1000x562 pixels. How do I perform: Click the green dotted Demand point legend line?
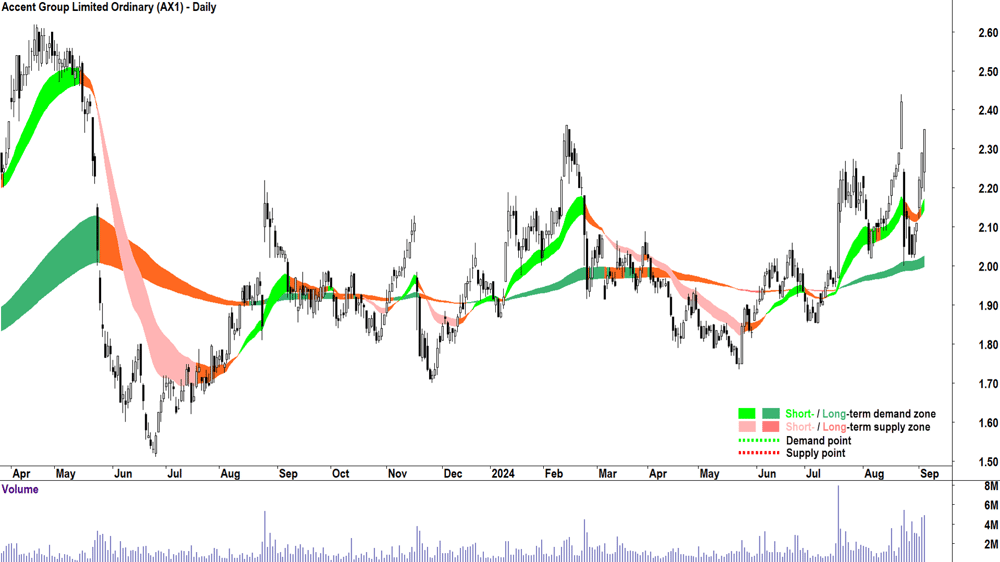click(759, 440)
